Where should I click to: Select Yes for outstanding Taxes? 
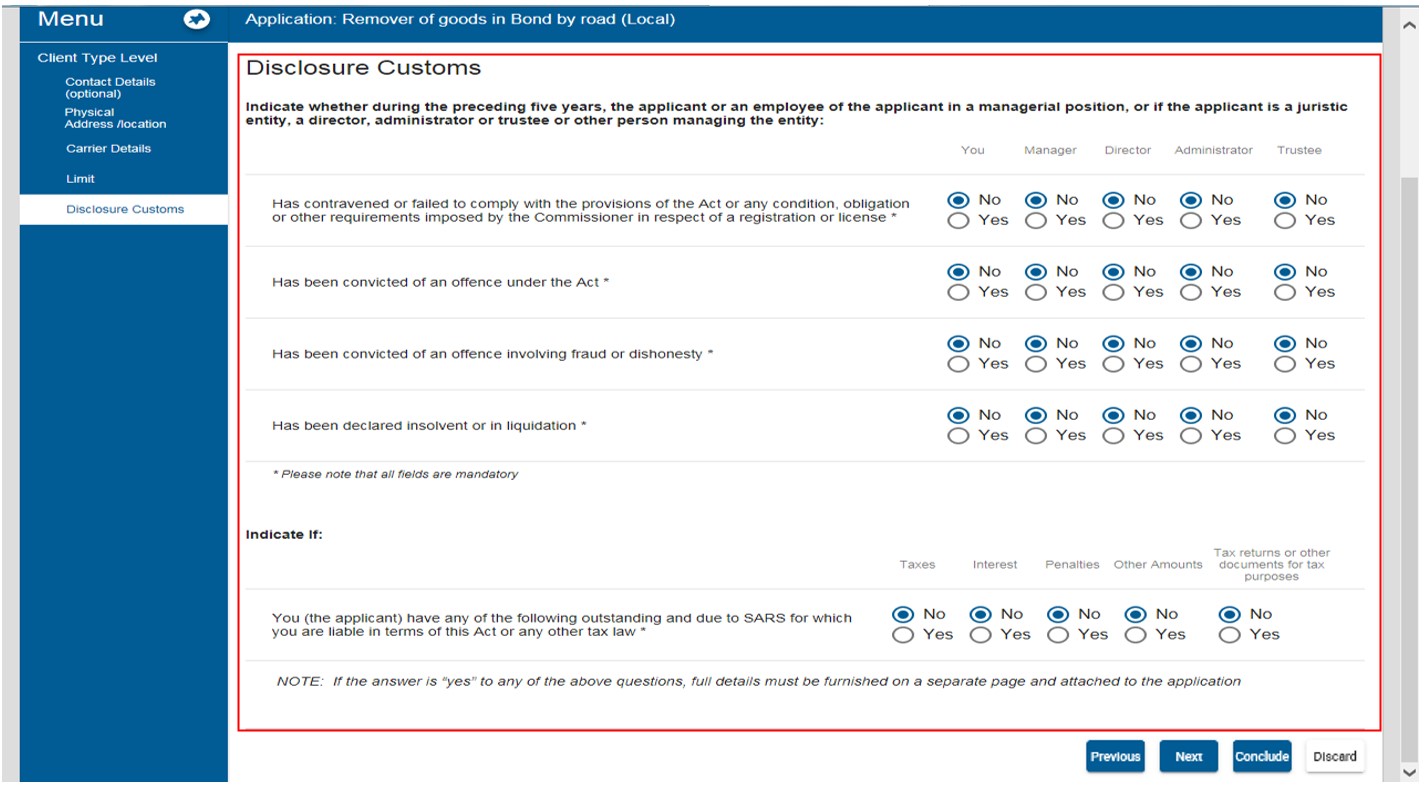click(903, 635)
